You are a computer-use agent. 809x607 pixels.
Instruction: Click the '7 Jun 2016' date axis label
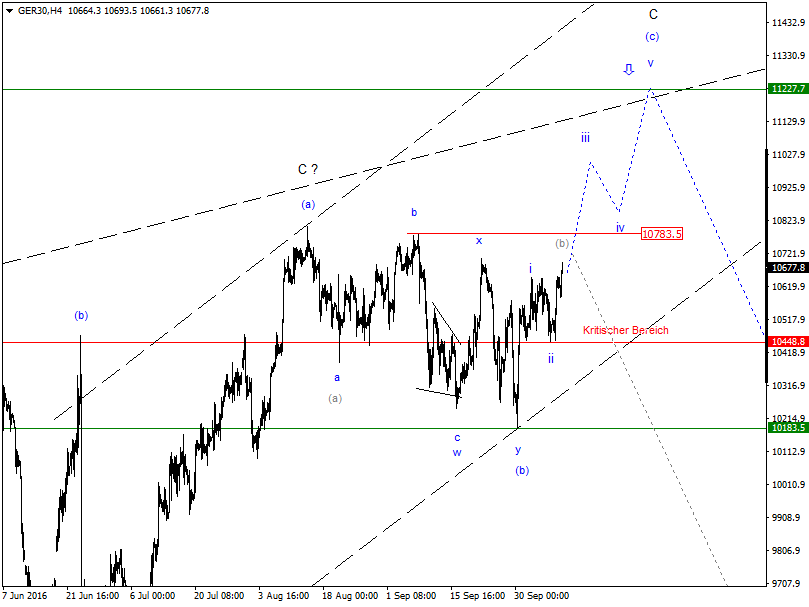[x=24, y=595]
